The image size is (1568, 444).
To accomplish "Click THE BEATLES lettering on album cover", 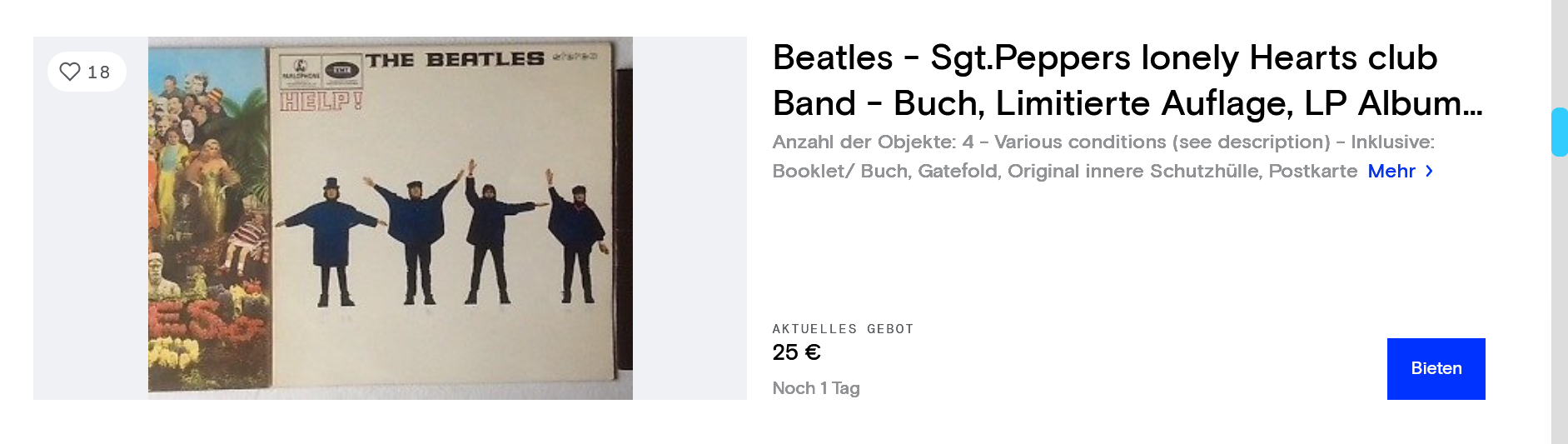I will click(455, 60).
